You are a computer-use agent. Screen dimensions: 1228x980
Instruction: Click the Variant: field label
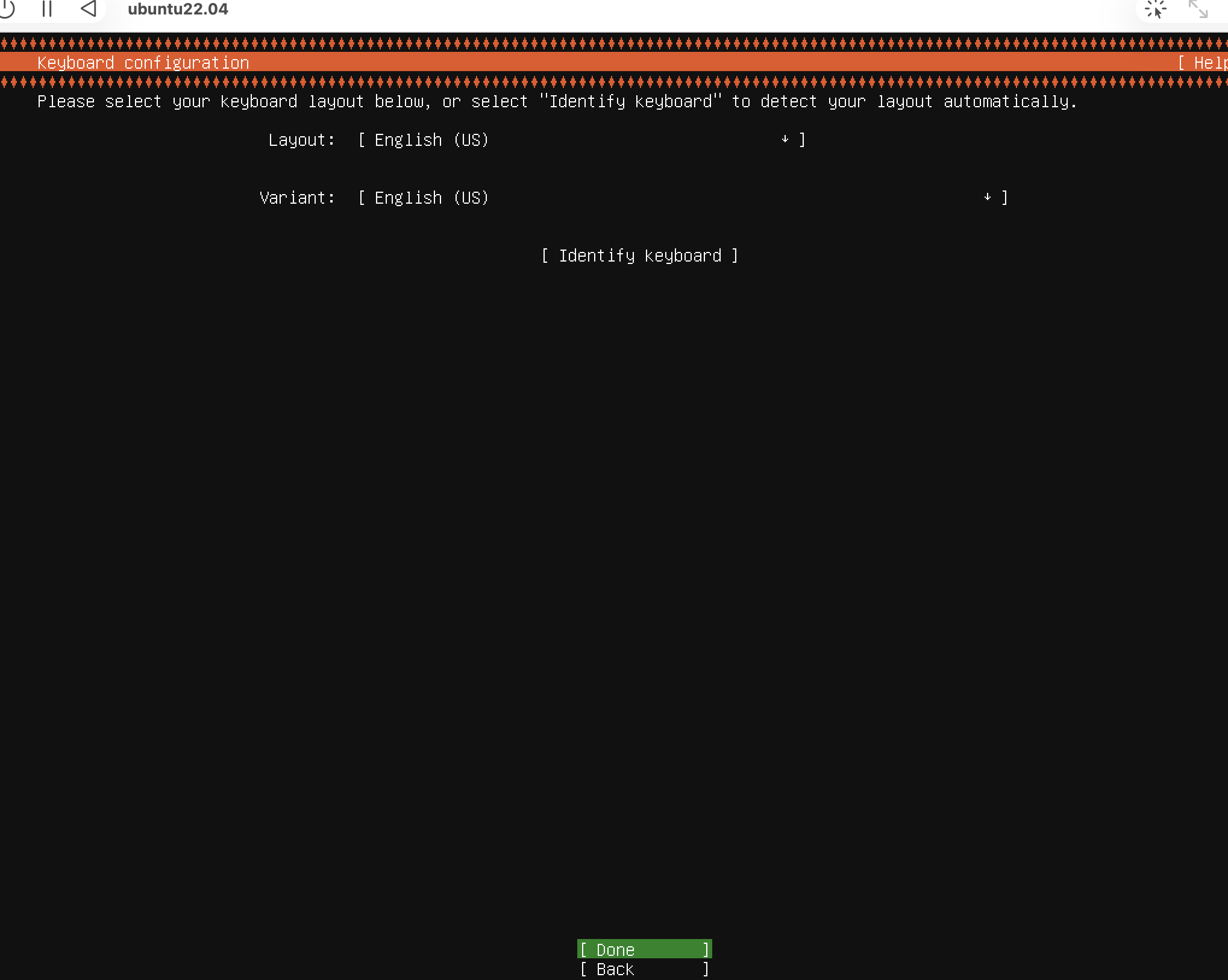[297, 198]
